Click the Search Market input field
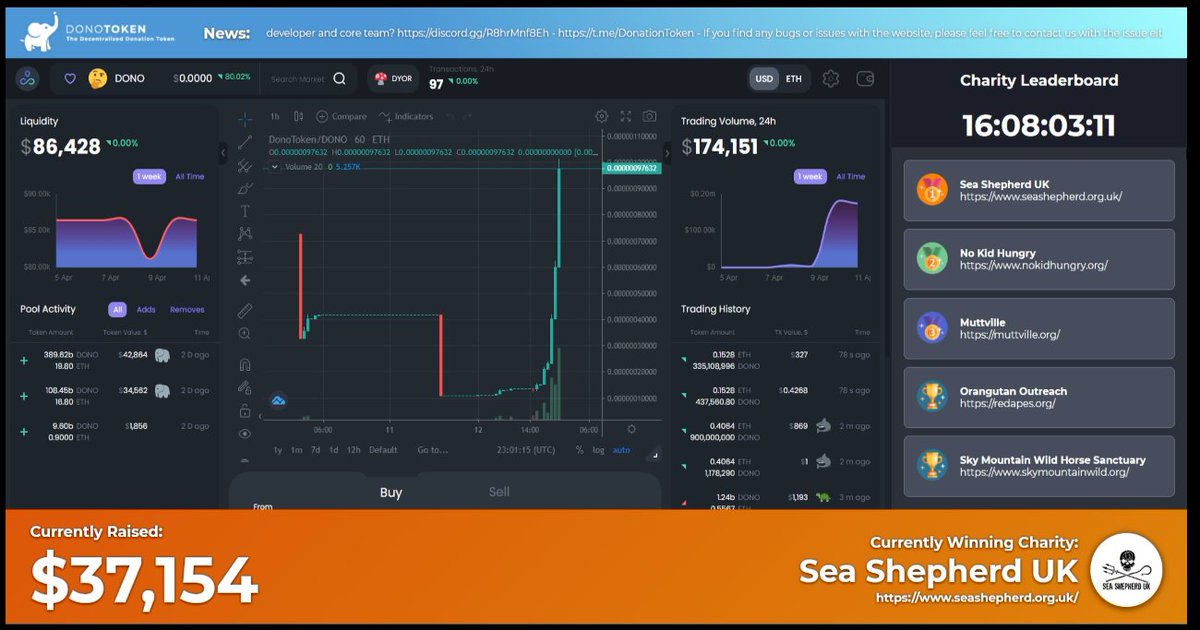 coord(299,79)
